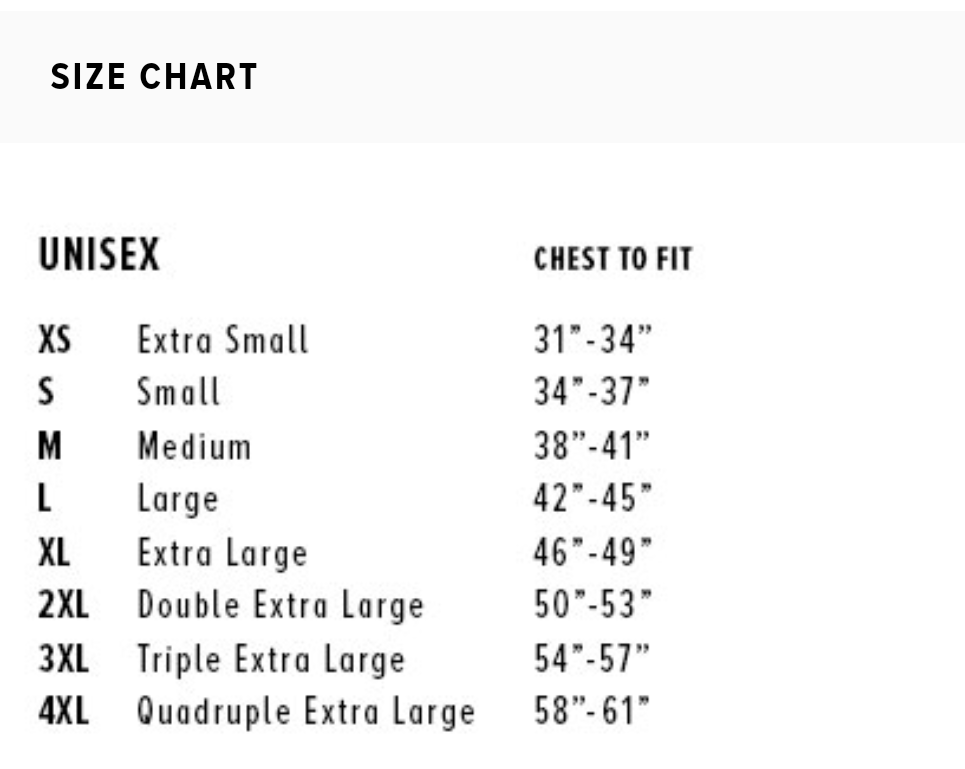Click the SIZE CHART heading

[154, 77]
